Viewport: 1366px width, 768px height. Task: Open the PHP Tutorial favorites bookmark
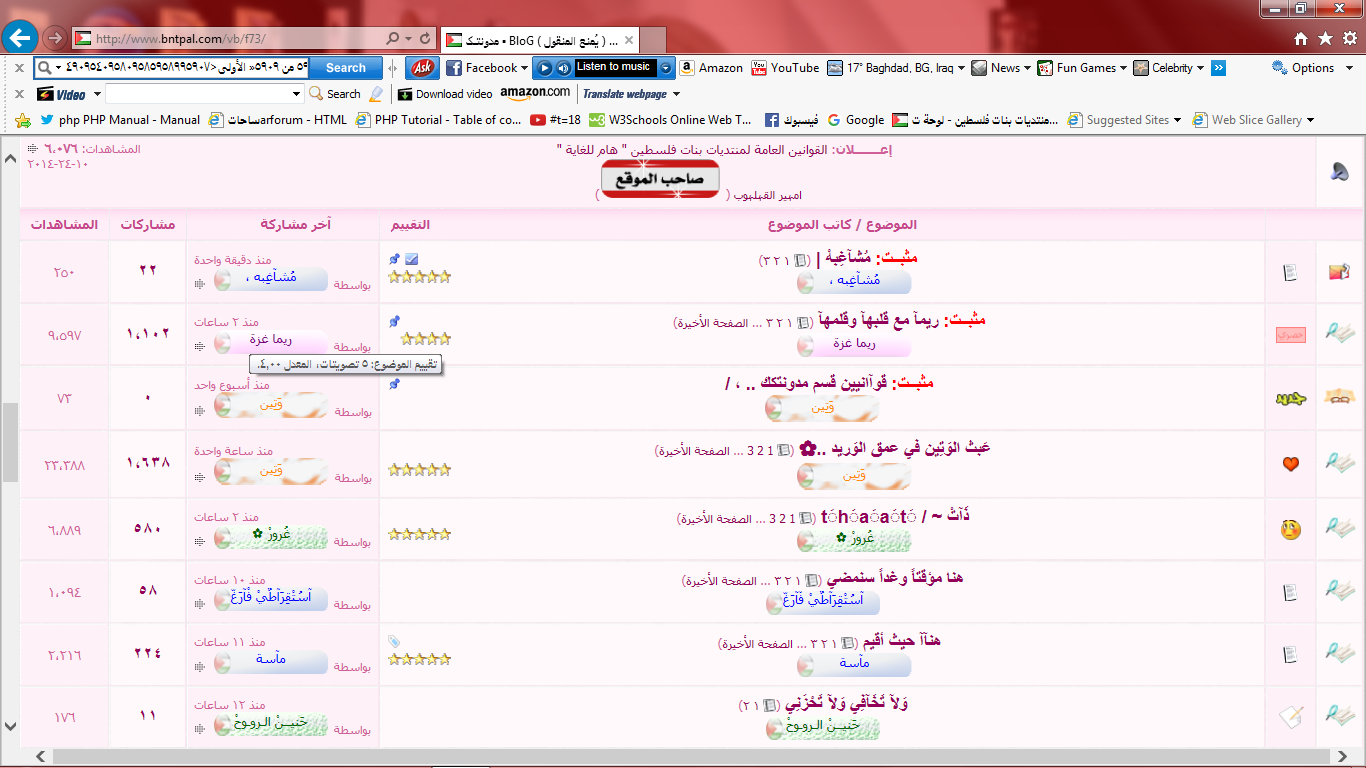(439, 120)
